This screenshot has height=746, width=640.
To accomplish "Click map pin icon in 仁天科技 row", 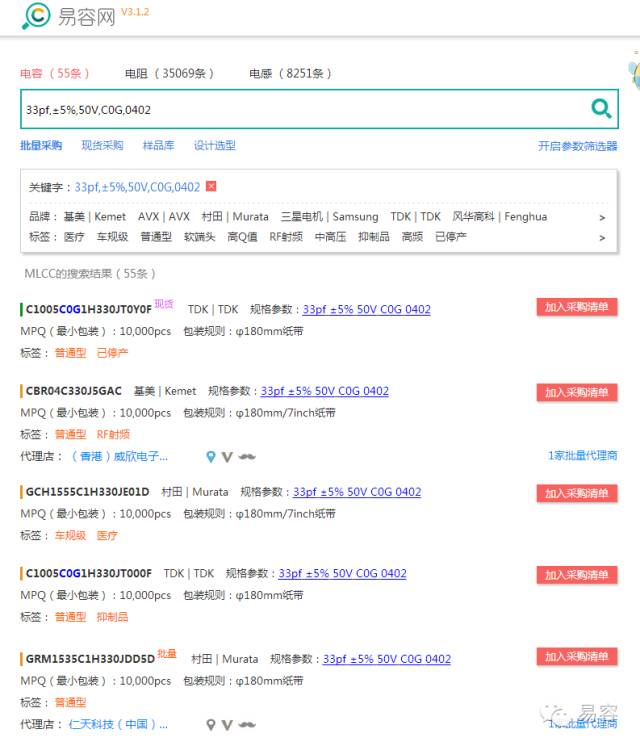I will click(211, 725).
